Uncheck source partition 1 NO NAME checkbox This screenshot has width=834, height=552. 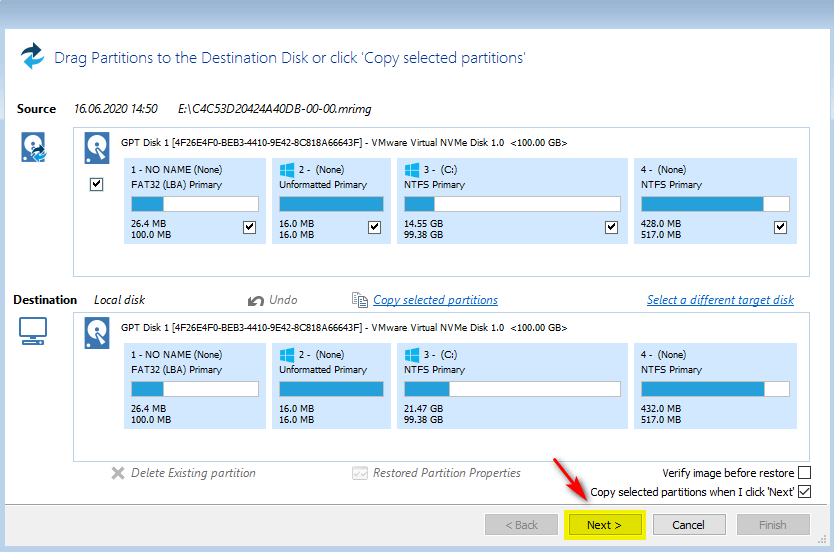click(249, 228)
